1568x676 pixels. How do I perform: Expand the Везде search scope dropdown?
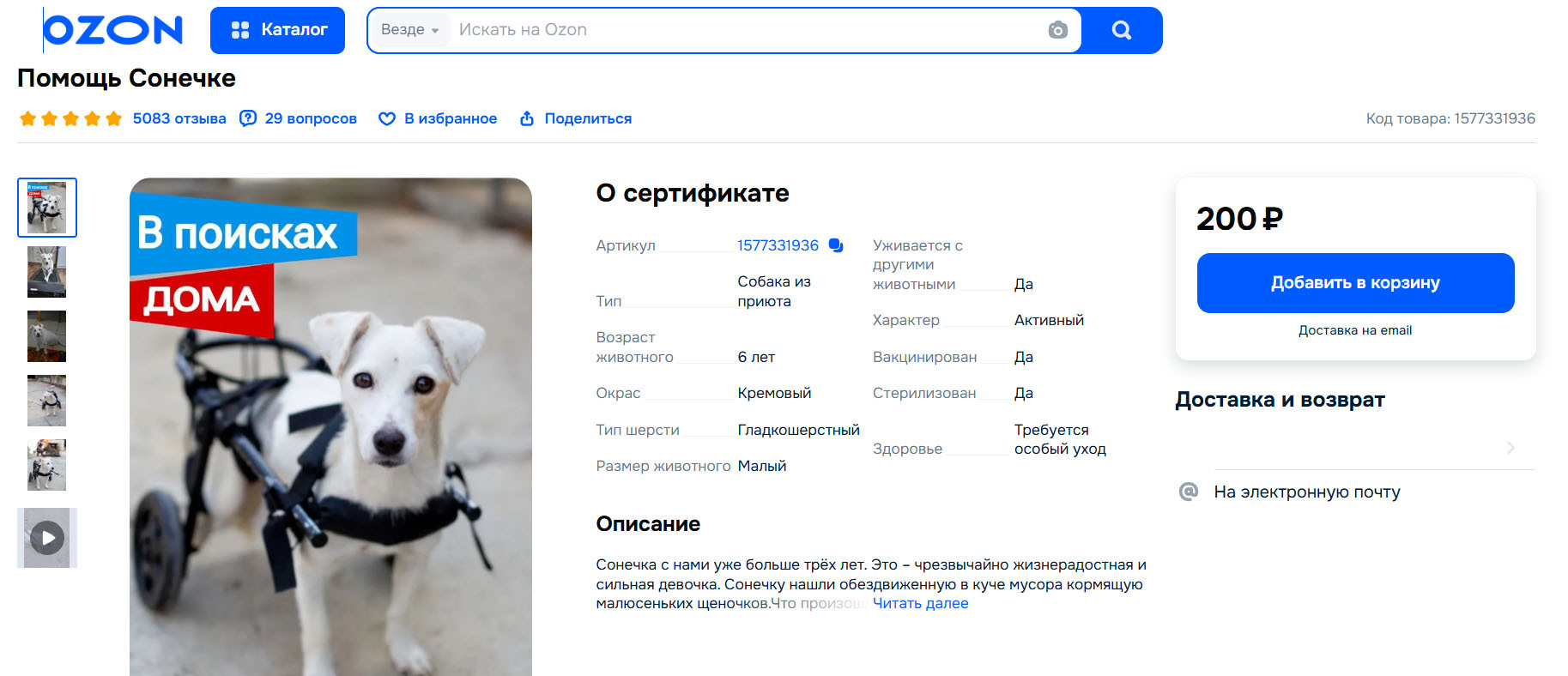tap(409, 30)
